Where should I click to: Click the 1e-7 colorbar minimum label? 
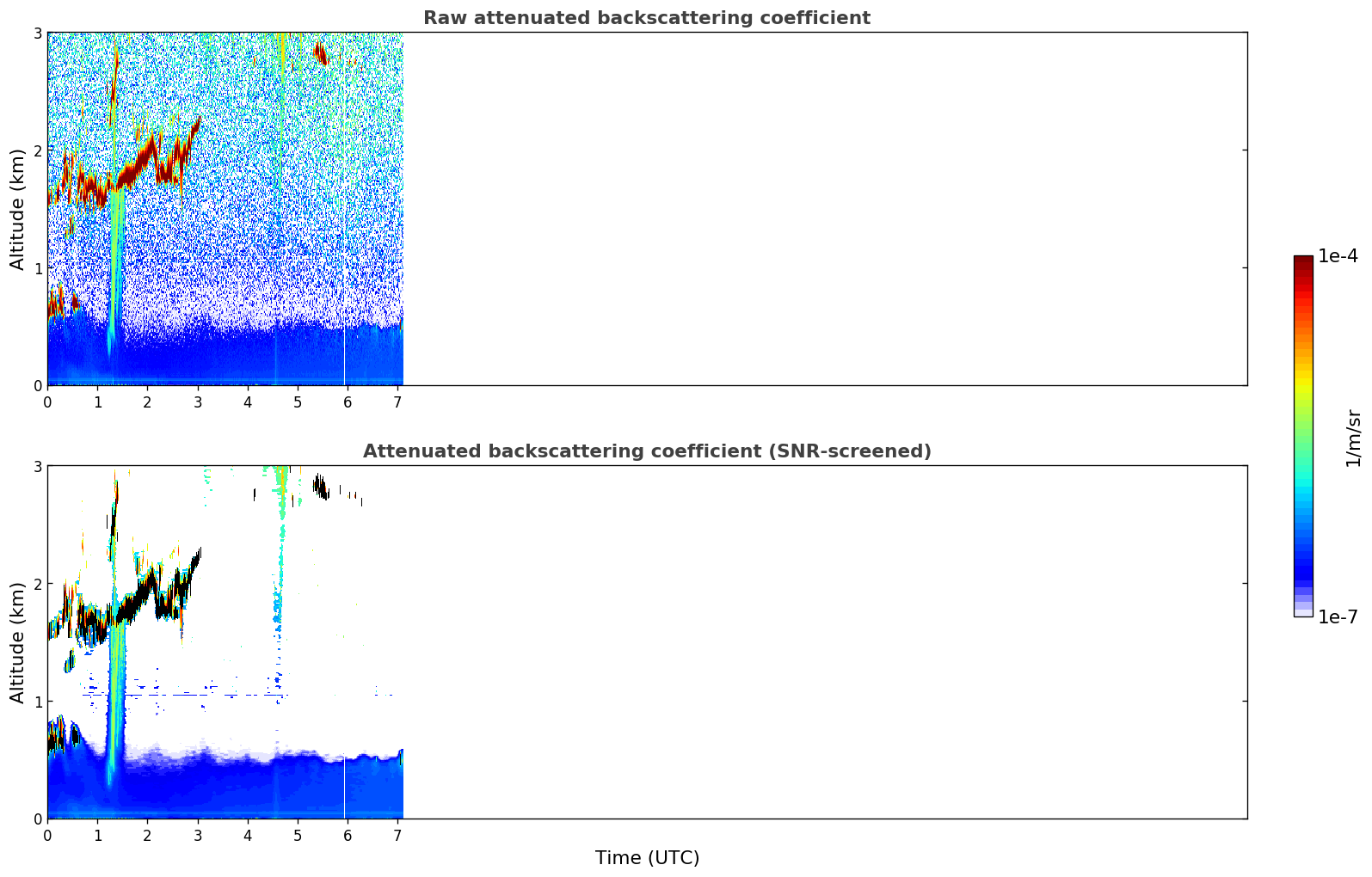click(x=1338, y=617)
